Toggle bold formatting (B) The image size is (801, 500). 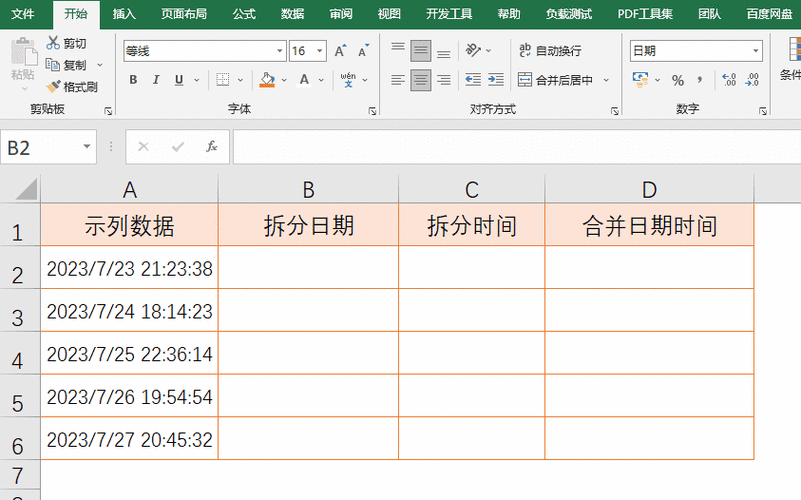tap(133, 80)
